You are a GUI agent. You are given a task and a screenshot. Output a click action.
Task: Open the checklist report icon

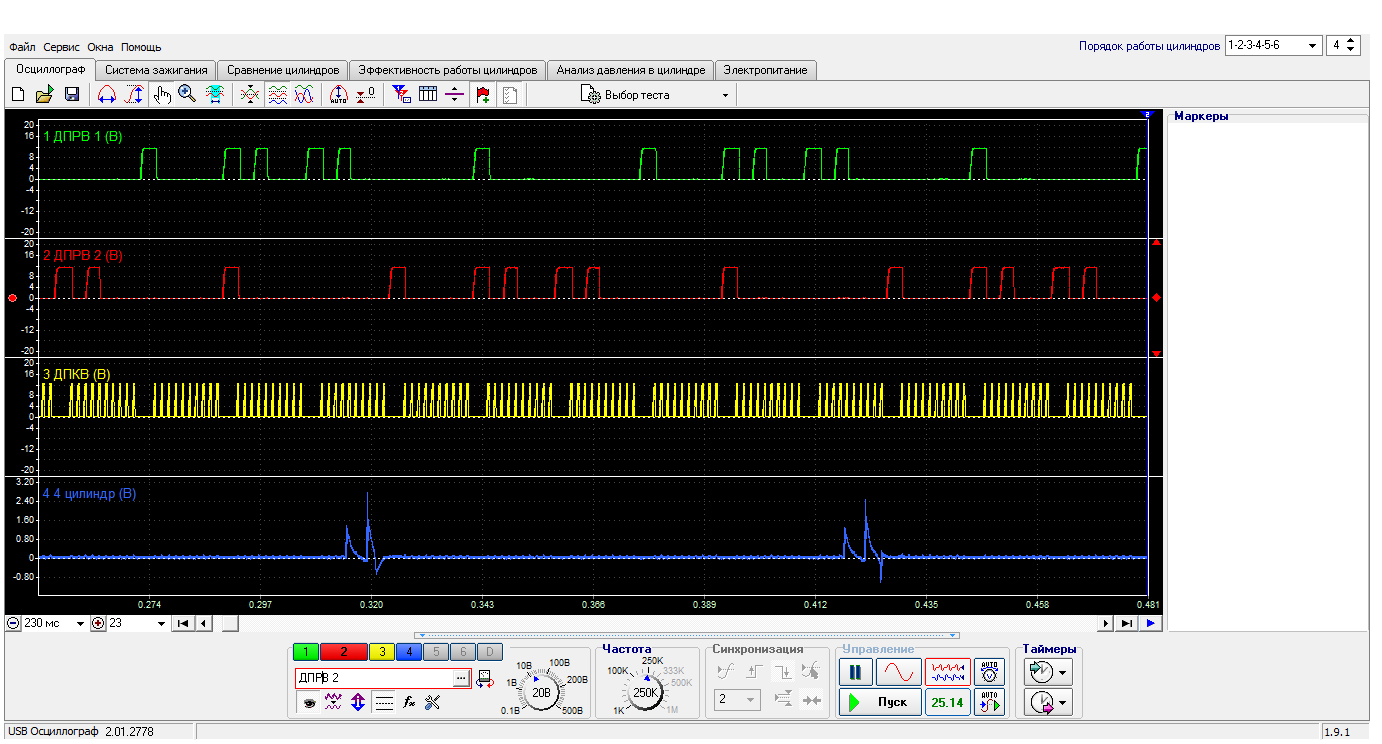pos(509,94)
